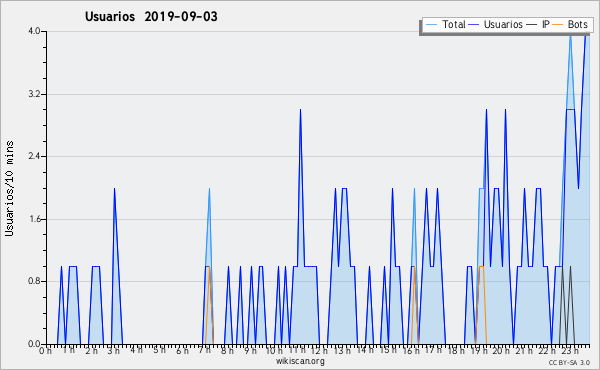The width and height of the screenshot is (600, 370).
Task: Click the y-axis value 0.8
Action: click(x=34, y=281)
